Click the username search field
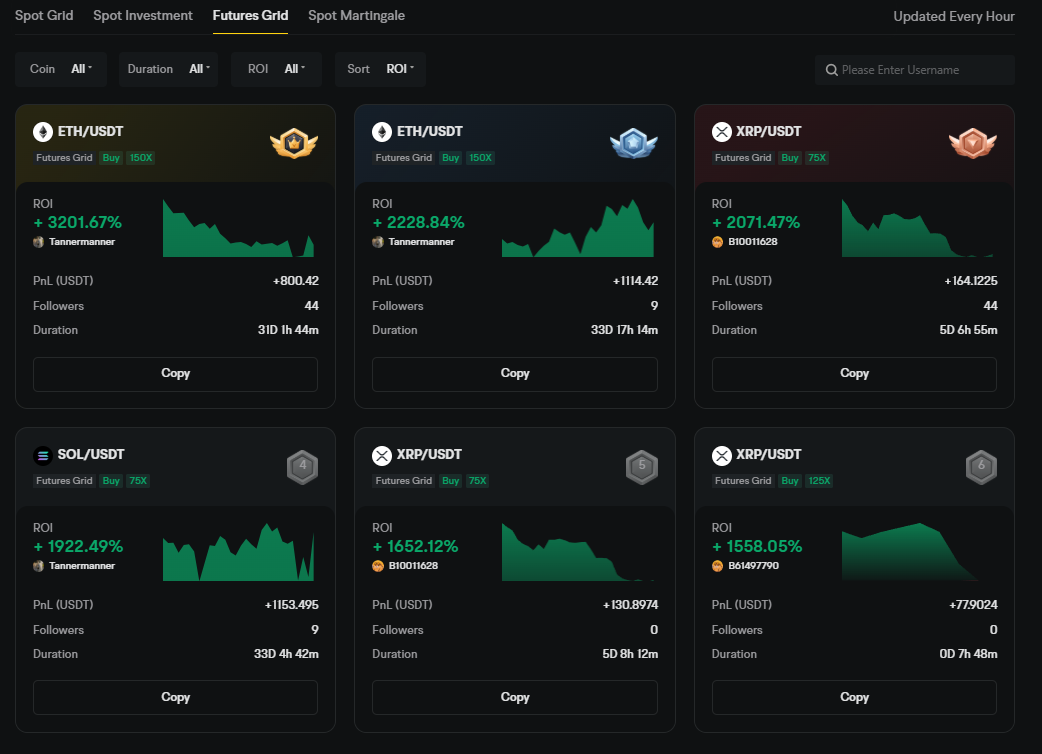This screenshot has width=1042, height=754. (x=922, y=70)
